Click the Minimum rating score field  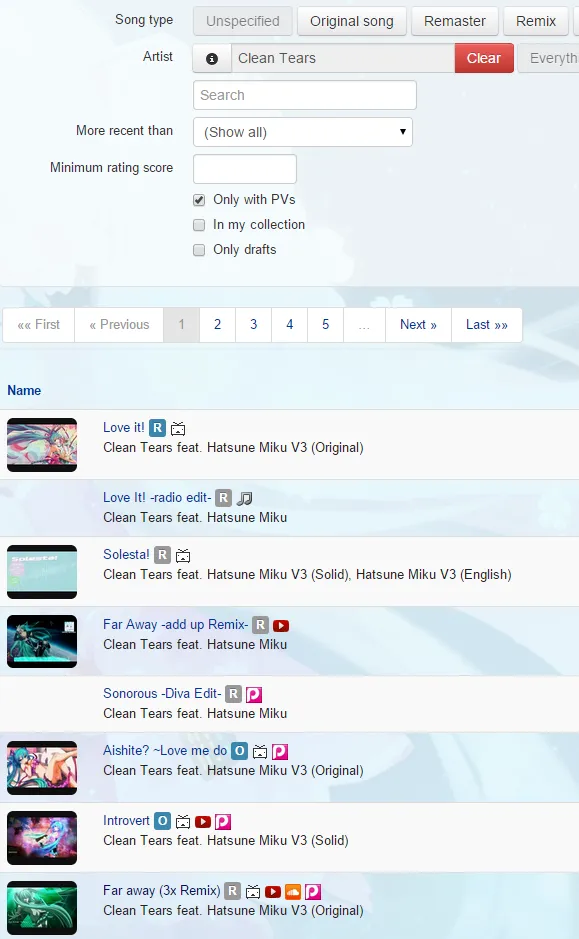[245, 169]
